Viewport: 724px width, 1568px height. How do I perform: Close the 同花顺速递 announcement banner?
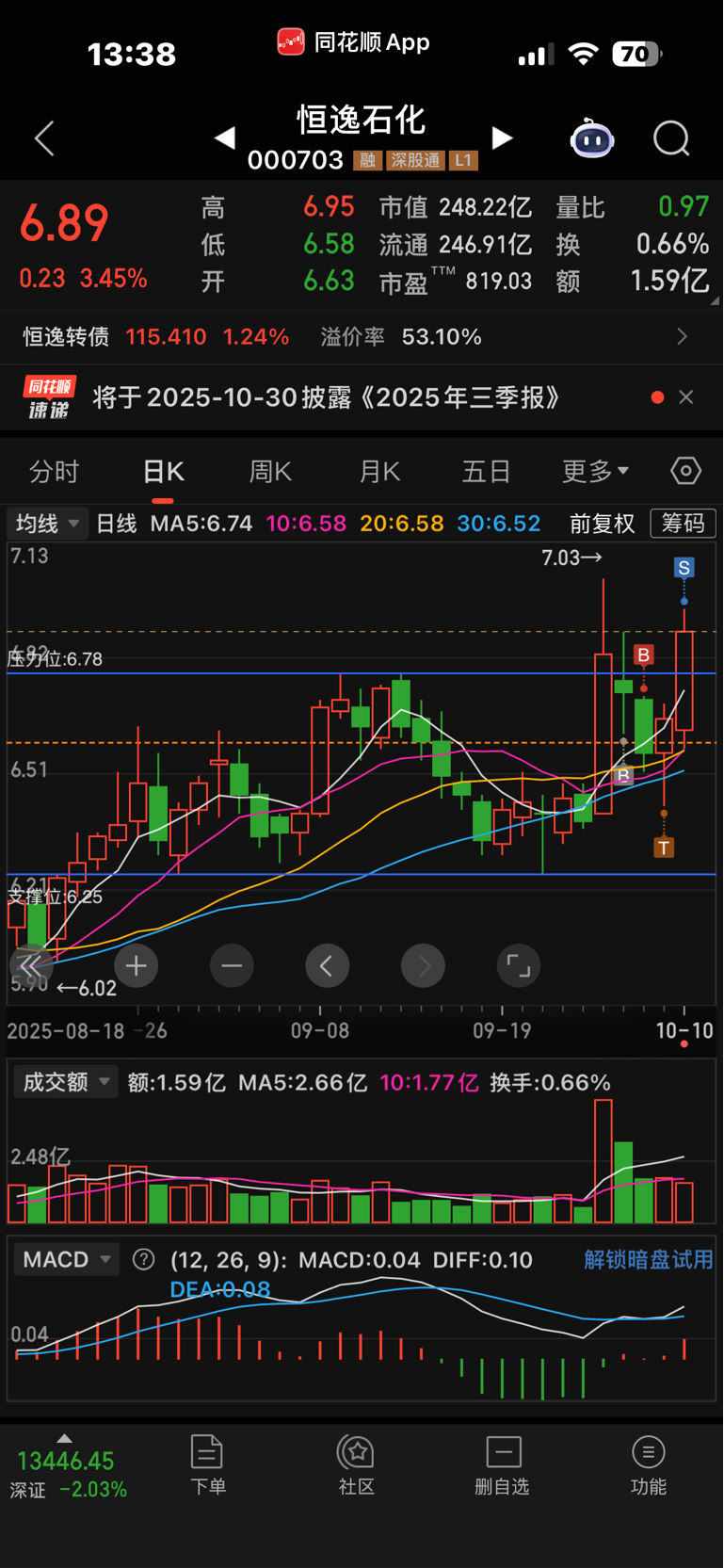coord(686,397)
